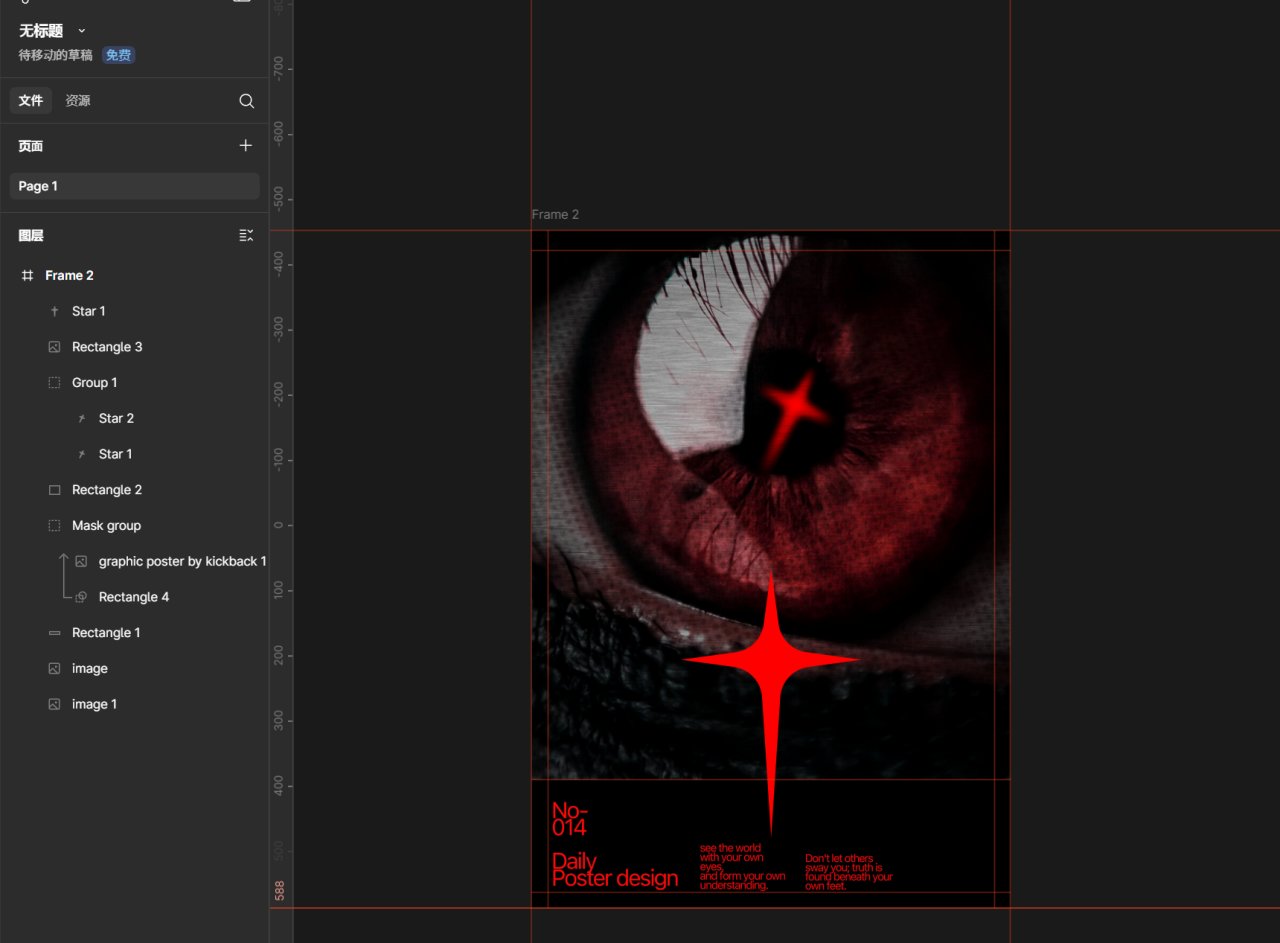Viewport: 1280px width, 943px height.
Task: Collapse all layers using the 图层 header icon
Action: click(x=246, y=236)
